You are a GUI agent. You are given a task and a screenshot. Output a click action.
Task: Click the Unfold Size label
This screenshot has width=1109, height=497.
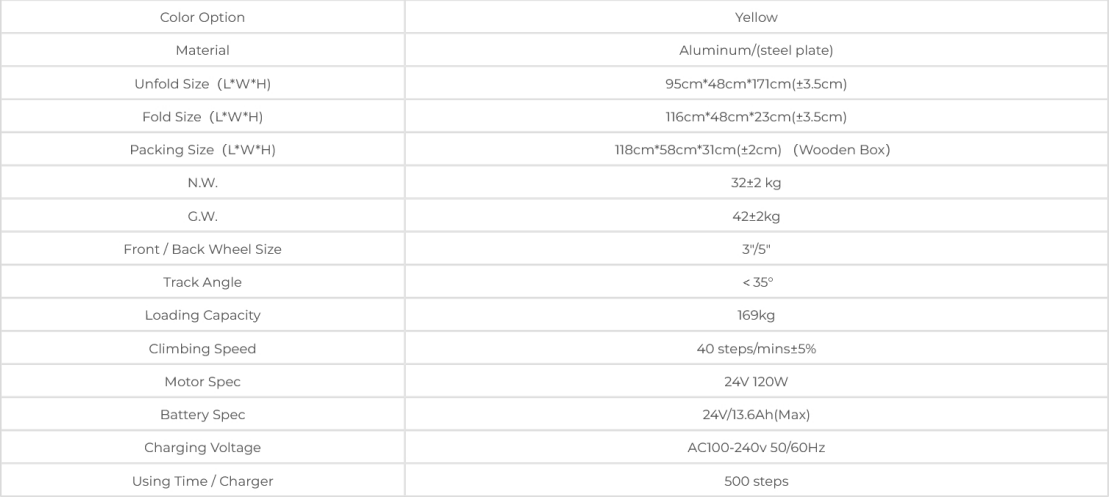pos(202,83)
